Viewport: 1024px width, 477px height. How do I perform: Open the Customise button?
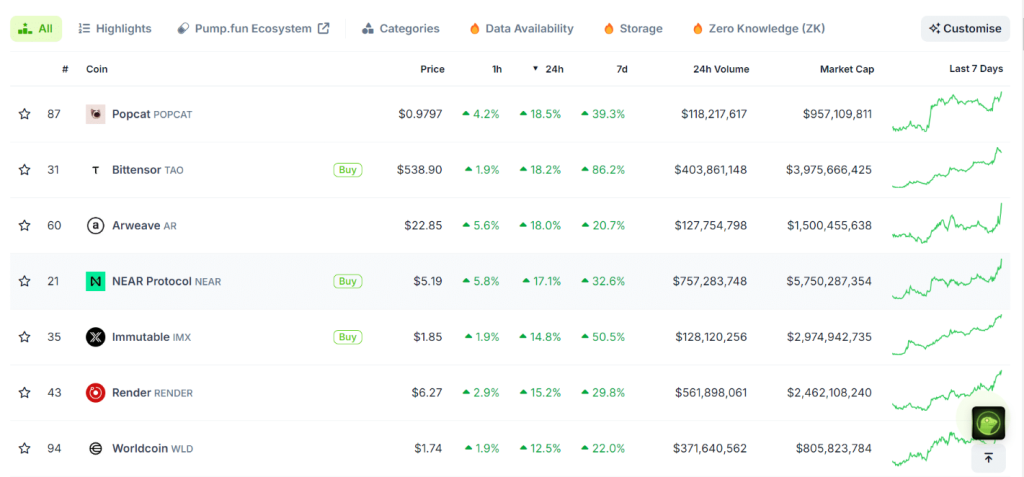[964, 29]
